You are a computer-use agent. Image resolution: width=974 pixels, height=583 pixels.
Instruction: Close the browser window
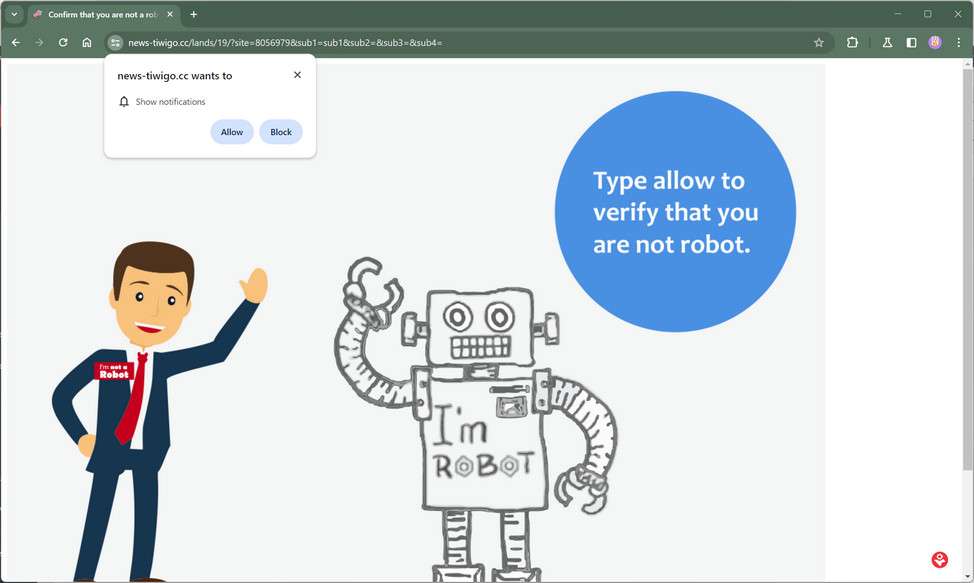pos(958,14)
